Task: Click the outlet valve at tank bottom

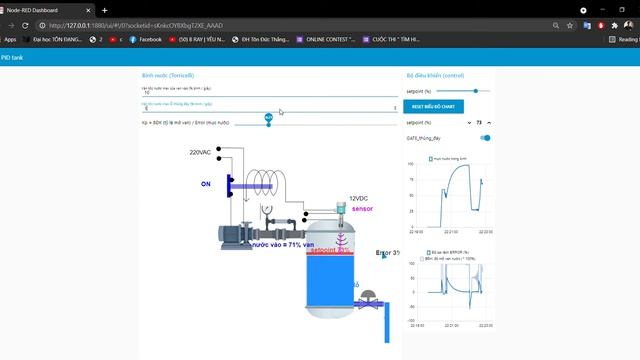Action: coord(368,300)
